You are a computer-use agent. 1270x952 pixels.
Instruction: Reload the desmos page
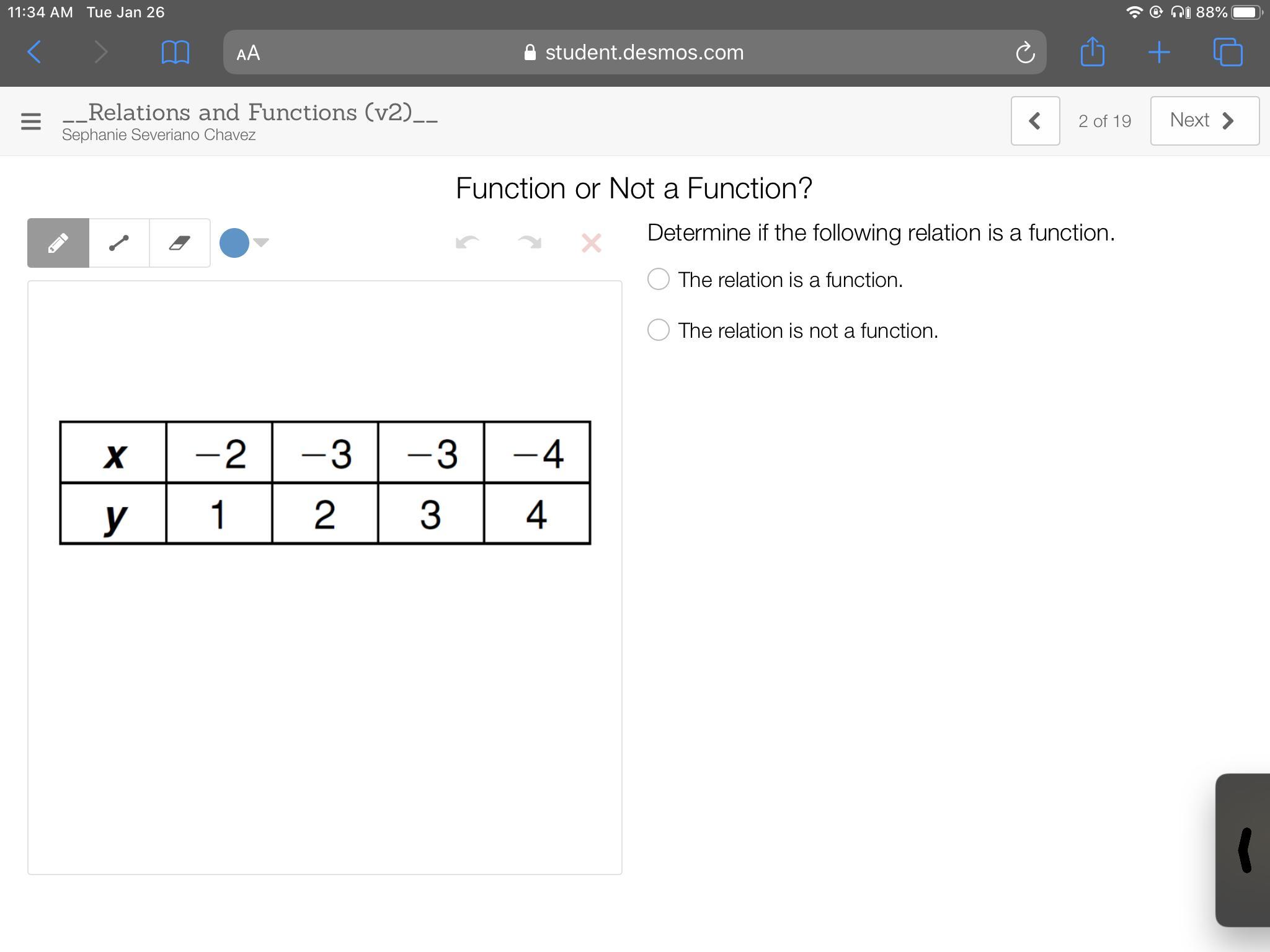(x=1024, y=53)
